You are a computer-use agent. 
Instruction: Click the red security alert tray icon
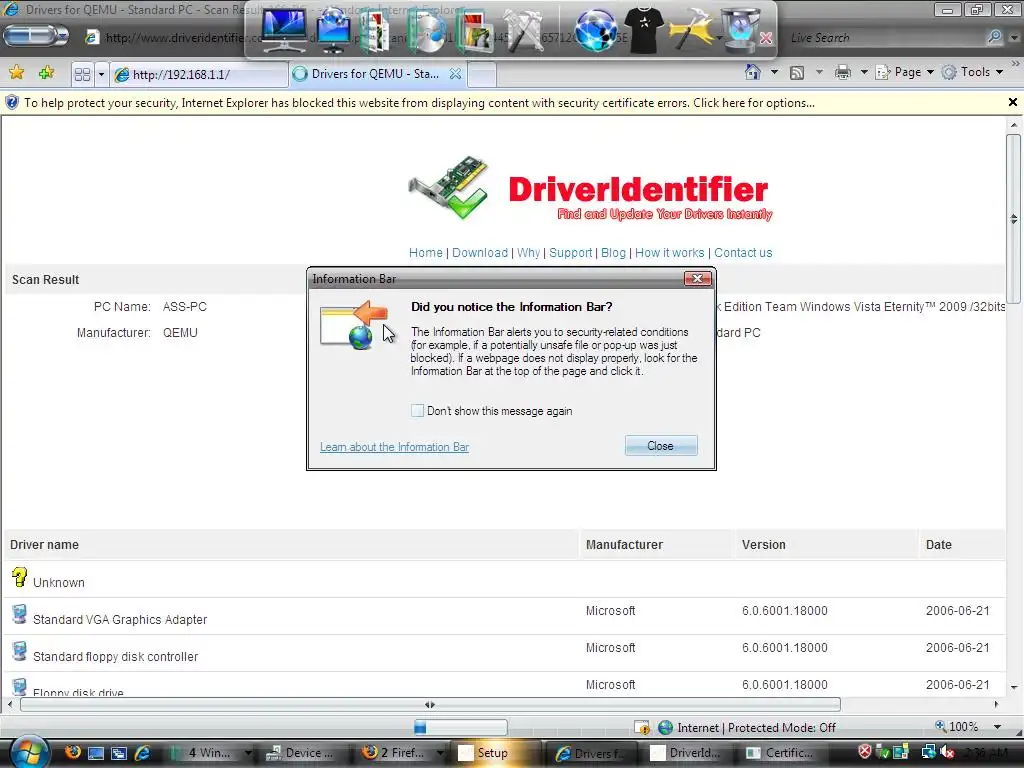click(865, 752)
